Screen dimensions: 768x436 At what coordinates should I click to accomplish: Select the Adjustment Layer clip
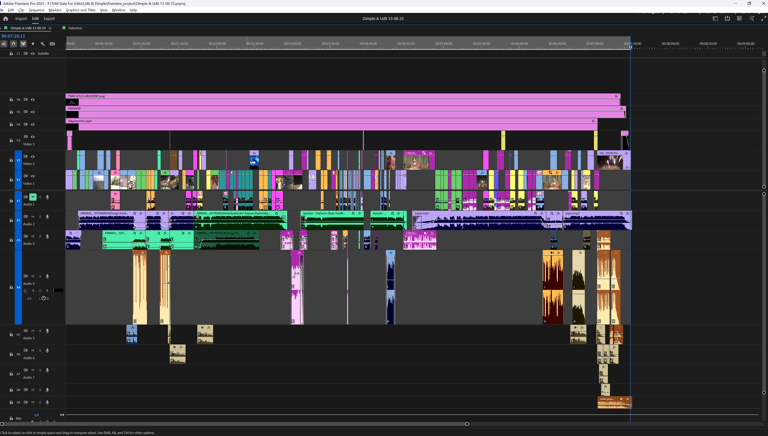coord(332,124)
